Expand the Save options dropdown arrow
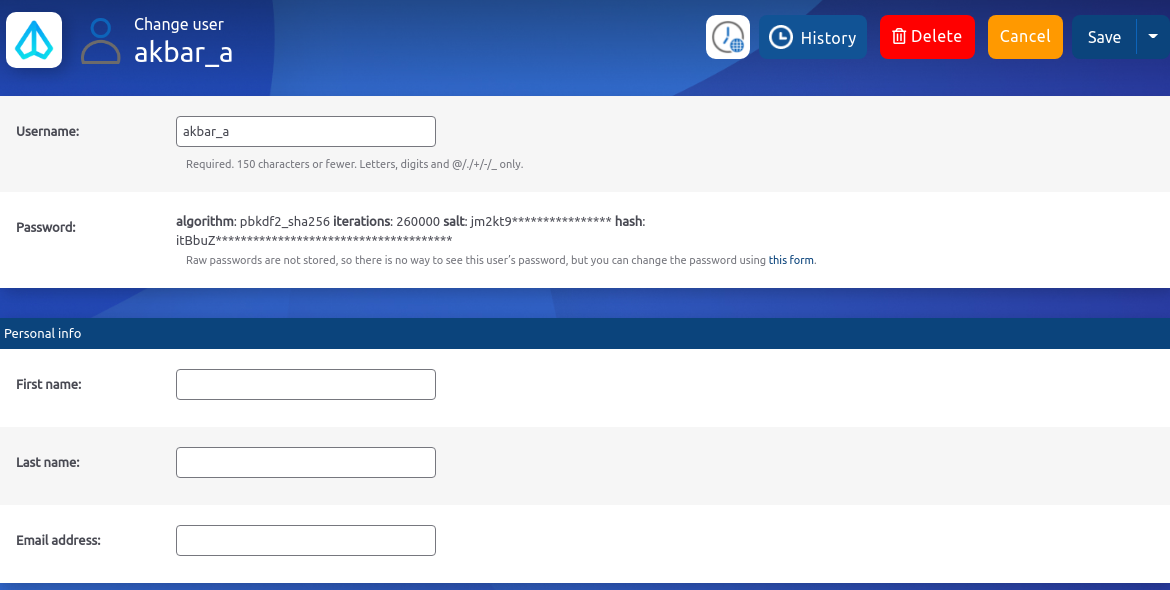Viewport: 1170px width, 590px height. pyautogui.click(x=1152, y=37)
